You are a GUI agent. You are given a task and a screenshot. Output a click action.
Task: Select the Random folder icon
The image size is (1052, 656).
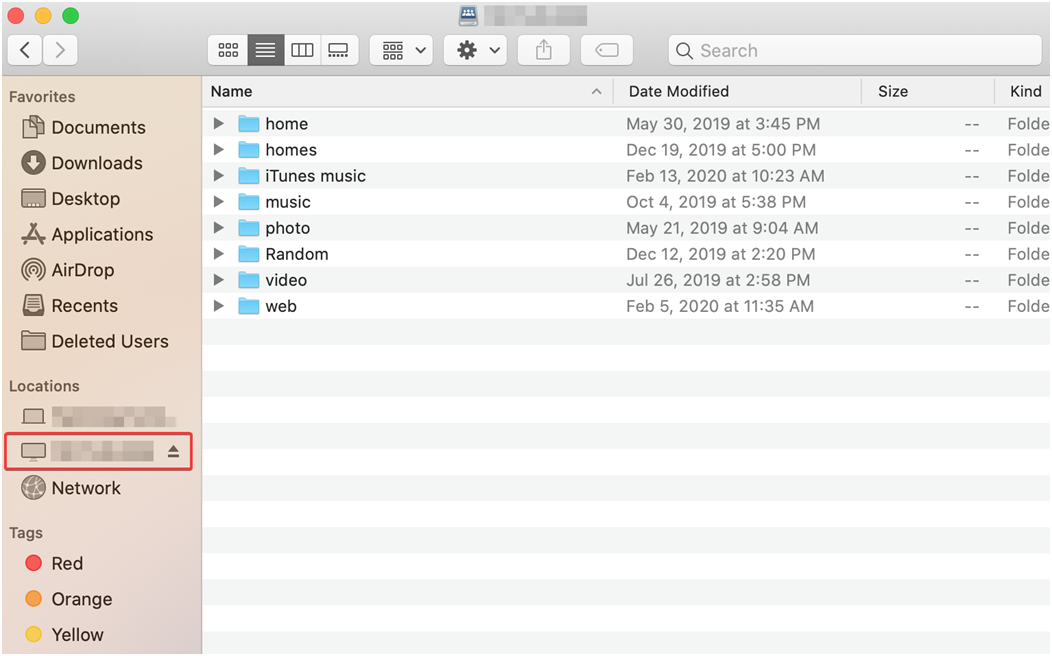(x=249, y=254)
